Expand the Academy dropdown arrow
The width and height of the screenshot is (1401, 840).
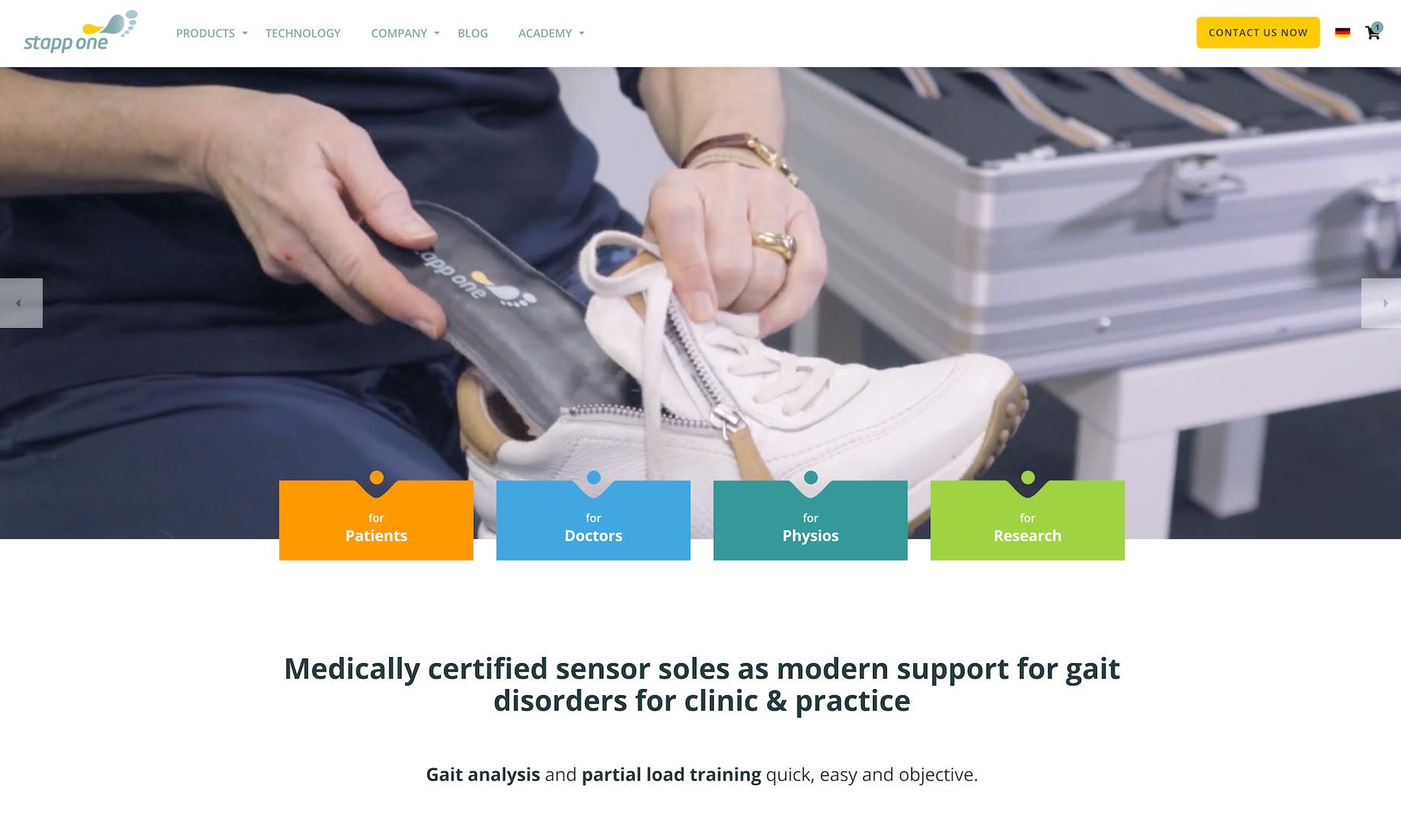(x=581, y=34)
